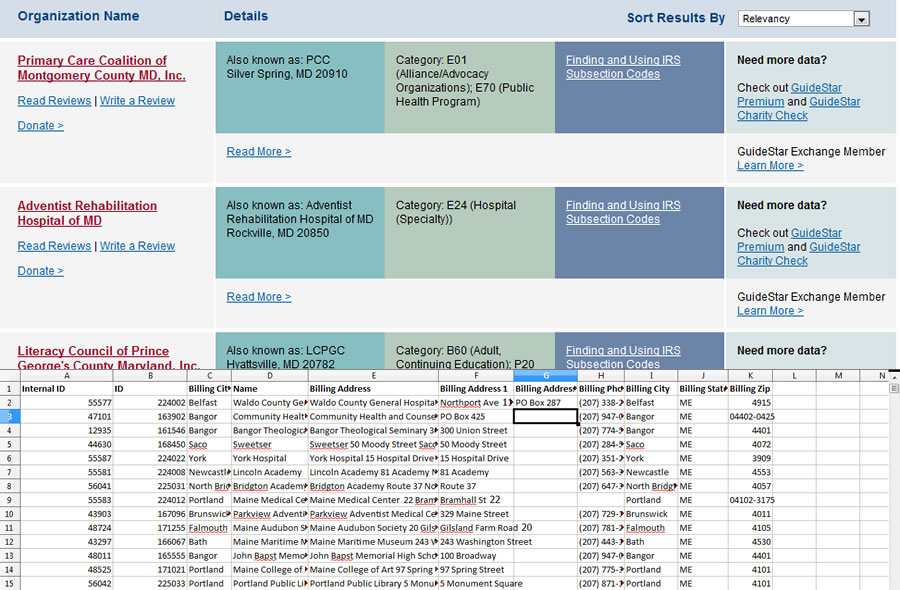Click the spreadsheet vertical scrollbar up arrow

coord(894,377)
